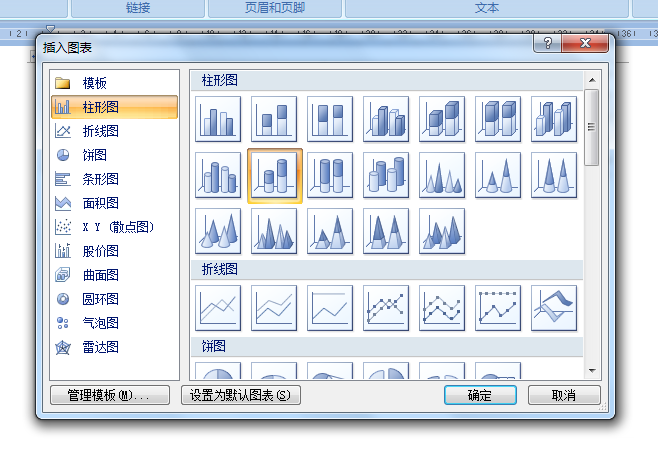
Task: Pick the 3-D clustered column chart icon
Action: click(386, 119)
